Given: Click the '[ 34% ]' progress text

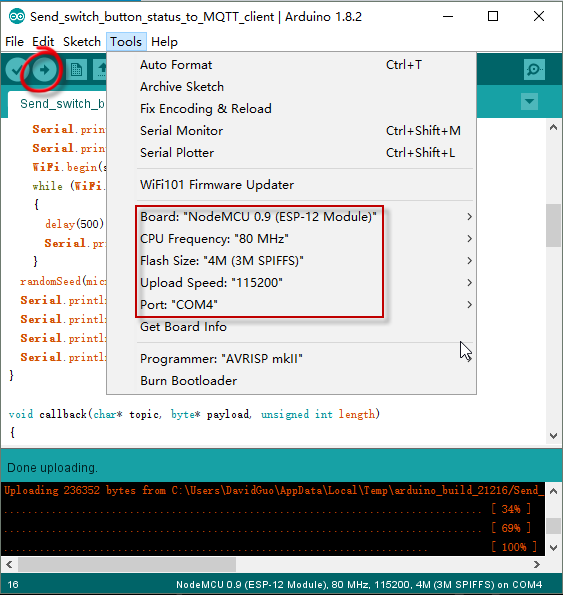Looking at the screenshot, I should (x=511, y=509).
